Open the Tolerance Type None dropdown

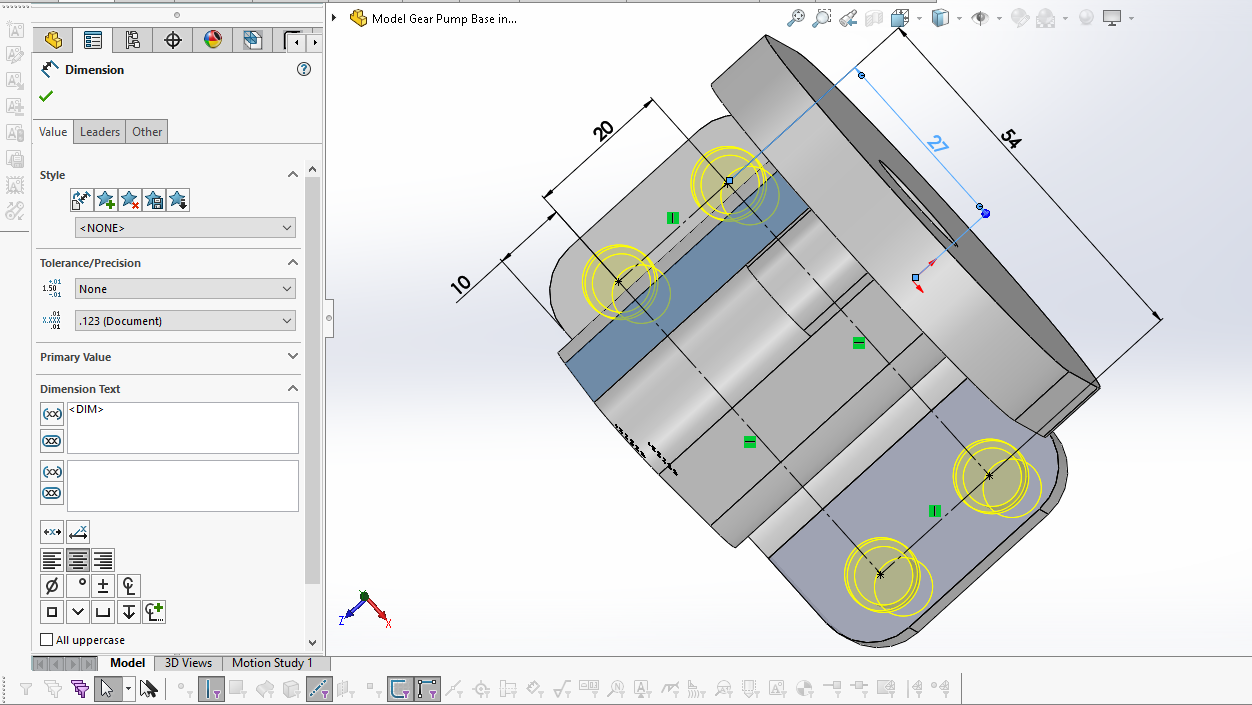pos(186,289)
